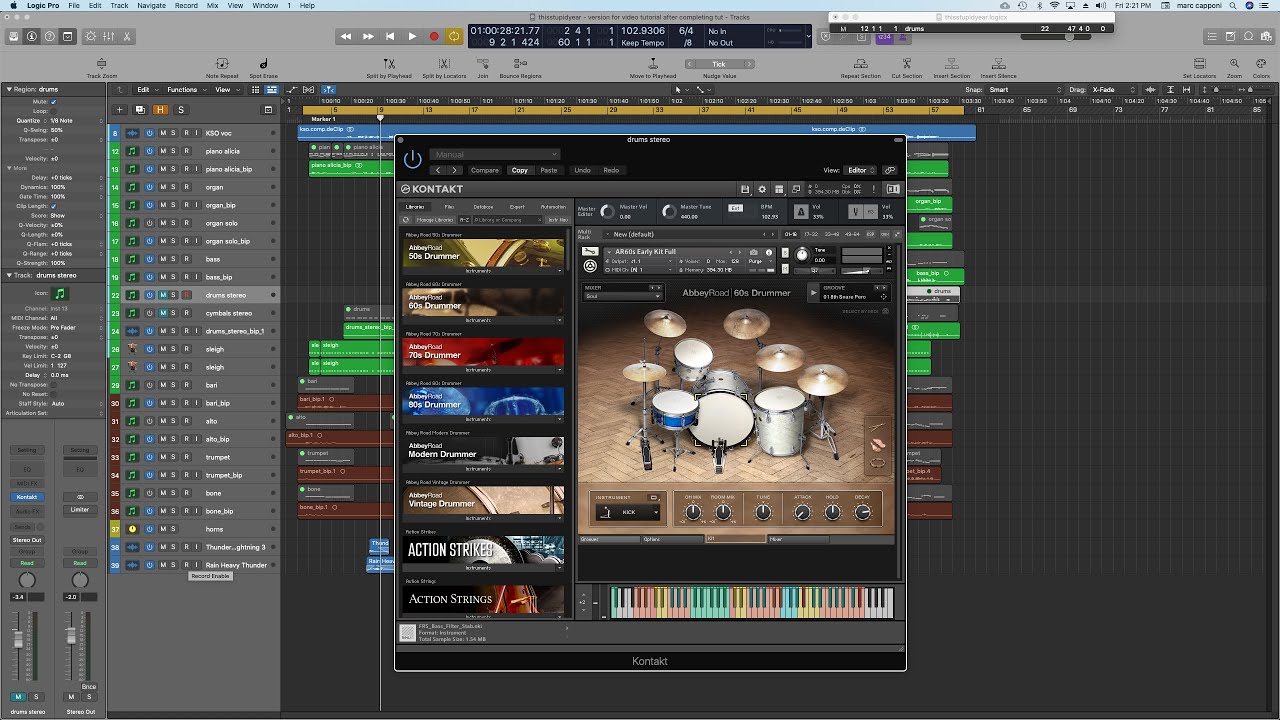Open Quick Help question mark button

pyautogui.click(x=50, y=36)
